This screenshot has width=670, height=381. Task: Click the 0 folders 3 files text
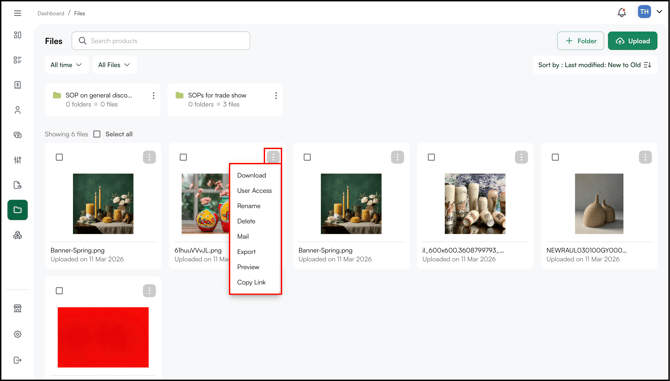pyautogui.click(x=214, y=104)
